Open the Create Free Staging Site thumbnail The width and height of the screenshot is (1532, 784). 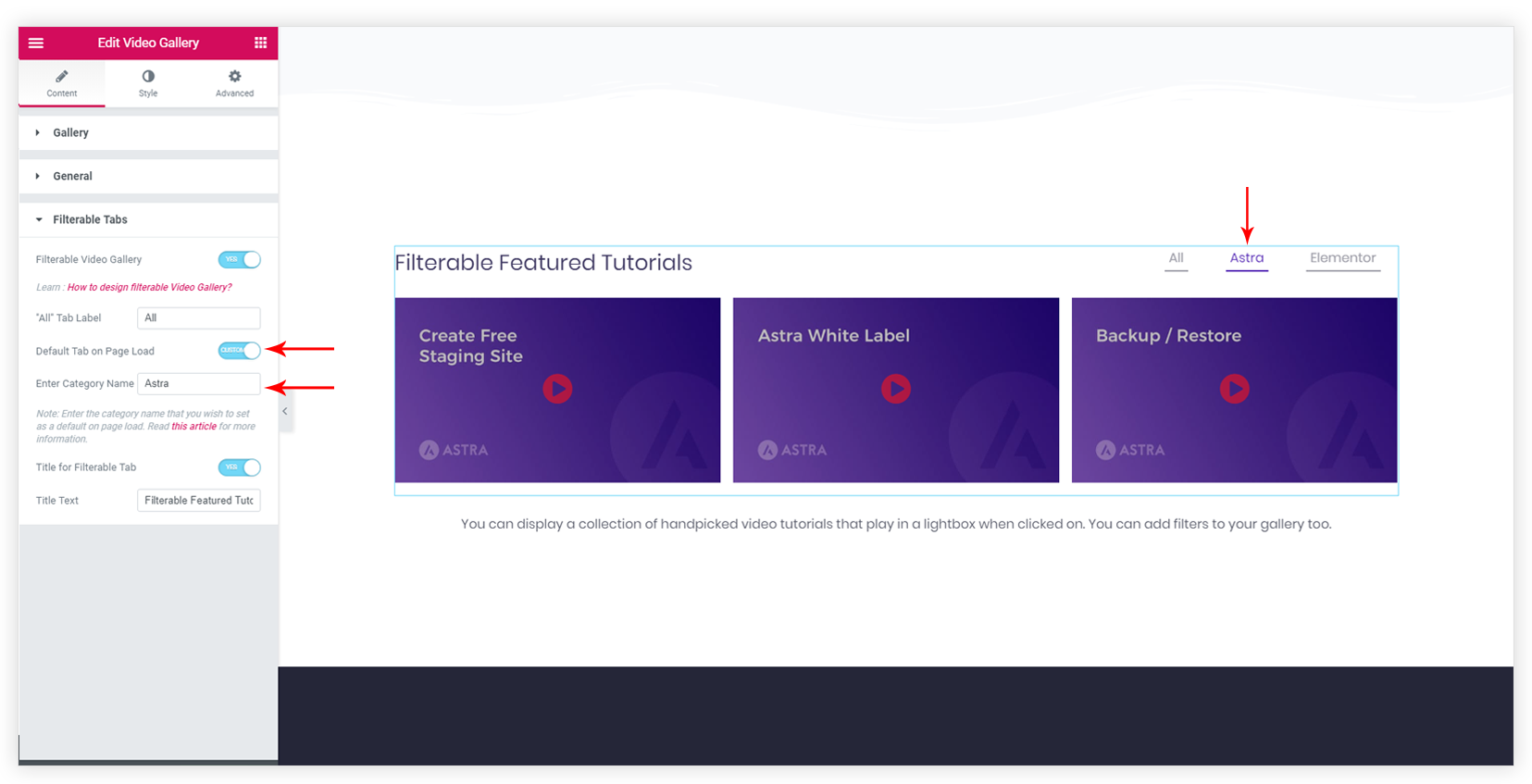tap(557, 390)
